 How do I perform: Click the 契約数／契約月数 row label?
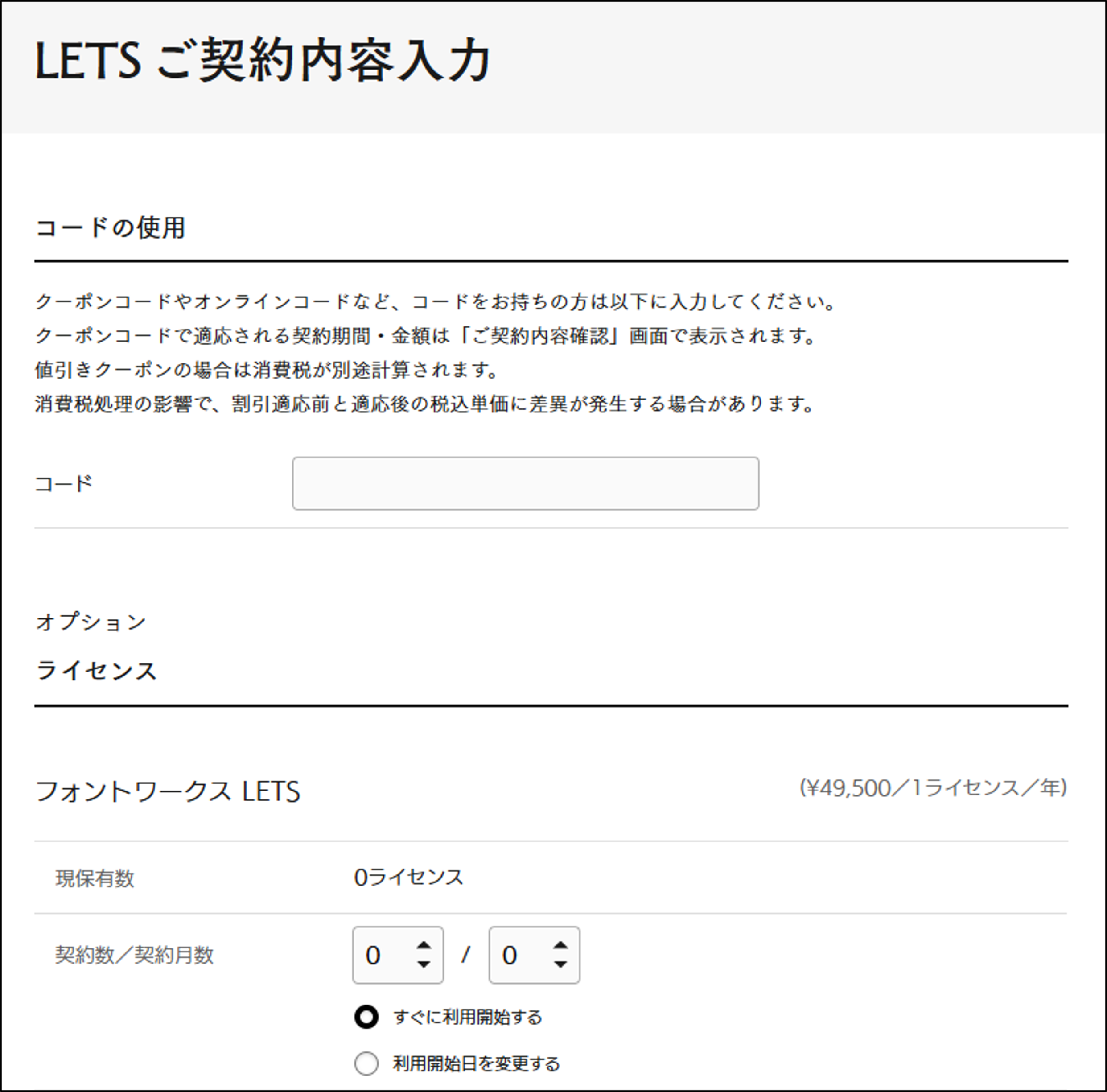[x=134, y=955]
